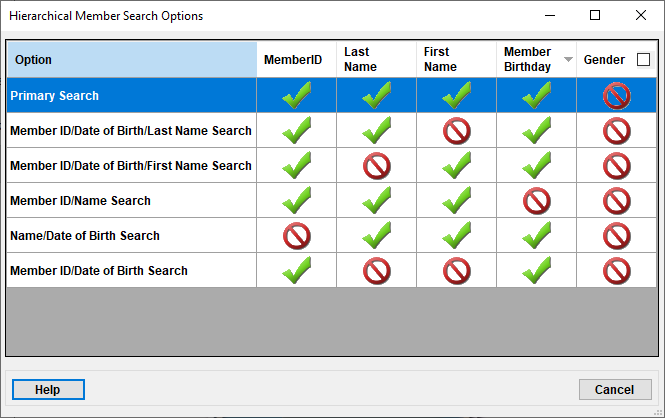The width and height of the screenshot is (665, 418).
Task: Click the Cancel button
Action: tap(615, 390)
